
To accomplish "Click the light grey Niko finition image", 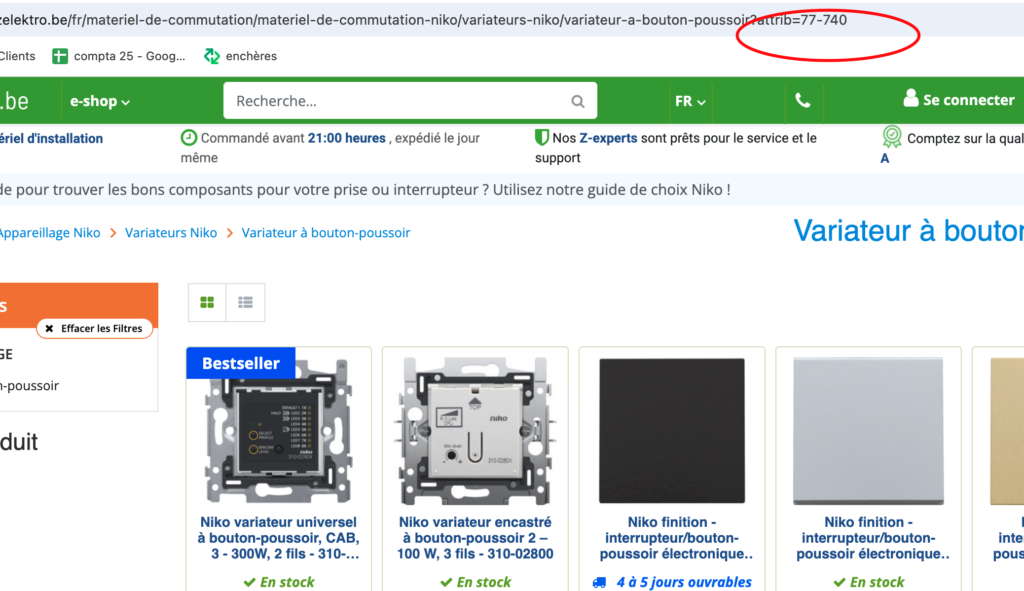I will click(x=869, y=431).
